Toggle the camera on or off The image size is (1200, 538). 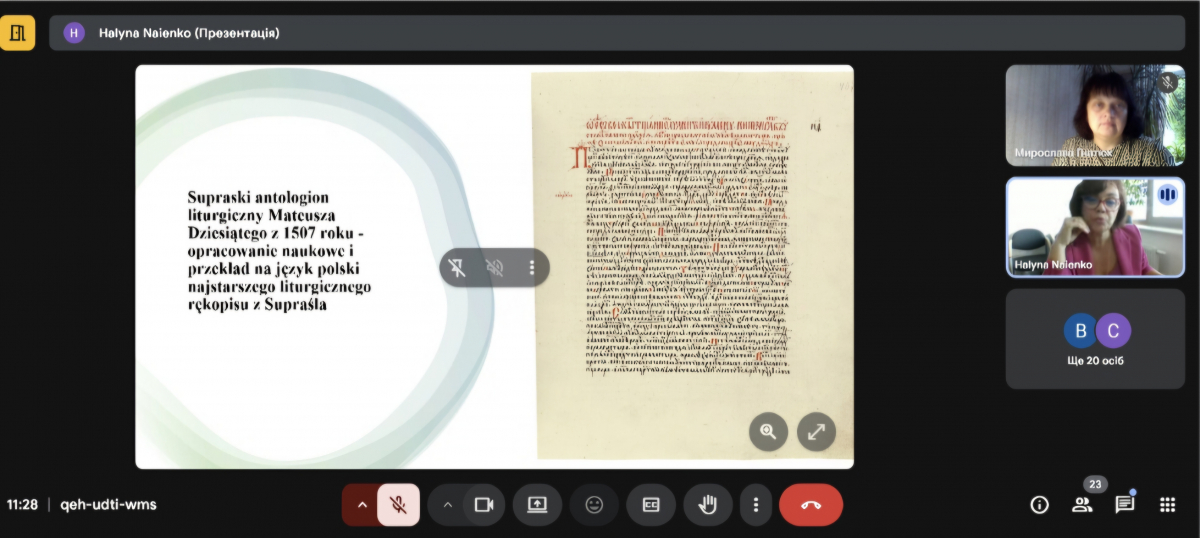pyautogui.click(x=484, y=505)
